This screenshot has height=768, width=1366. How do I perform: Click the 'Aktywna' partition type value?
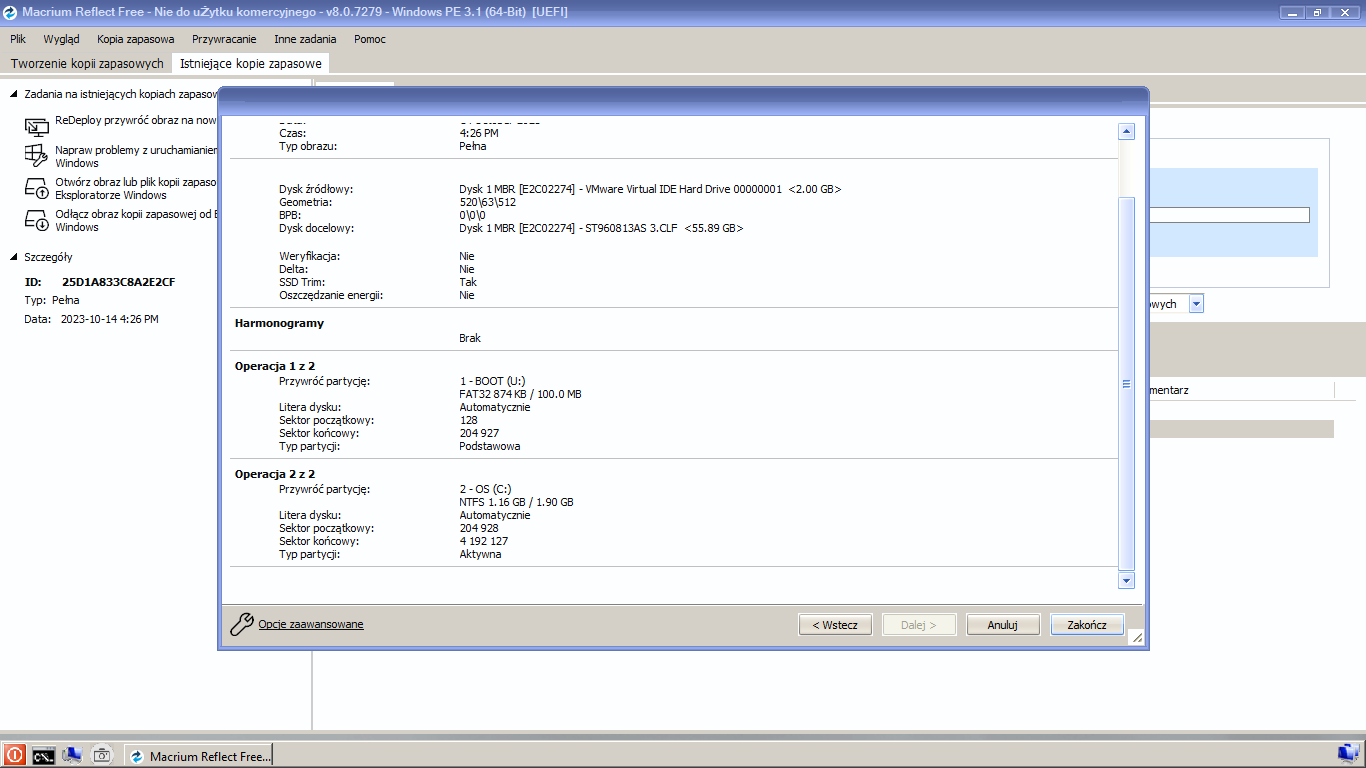480,554
